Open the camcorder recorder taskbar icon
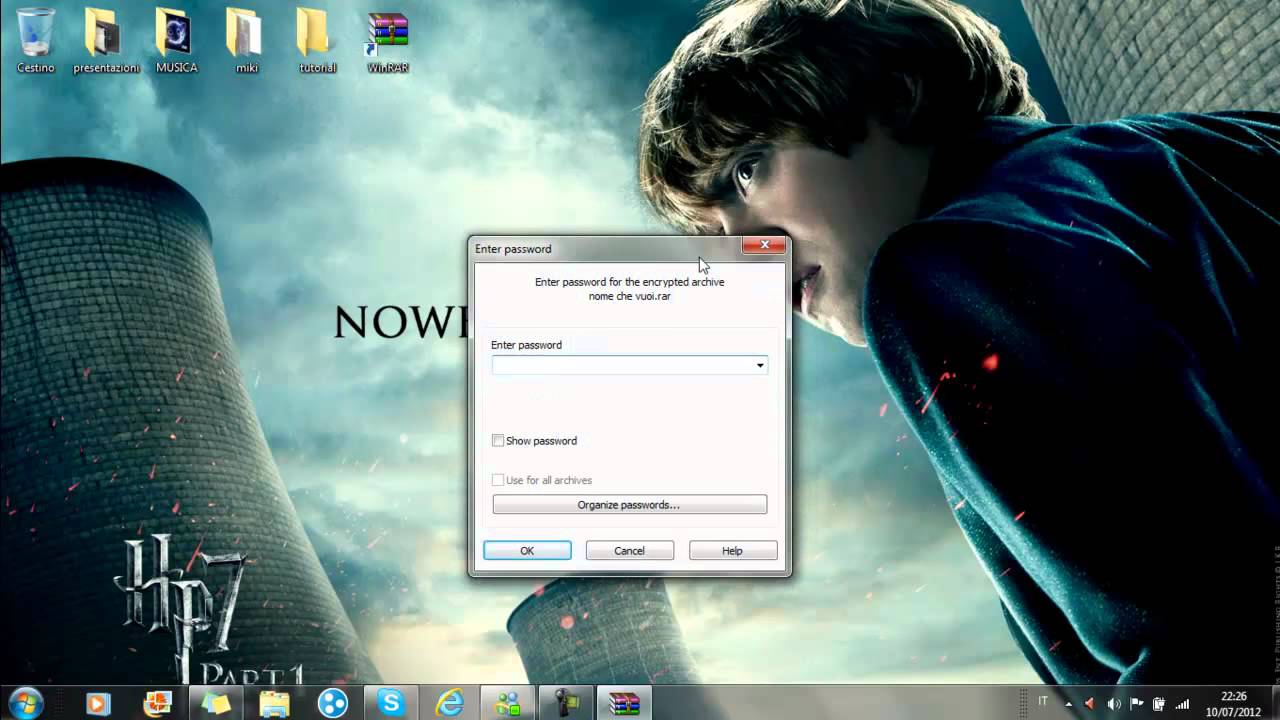The width and height of the screenshot is (1280, 720). click(x=565, y=703)
